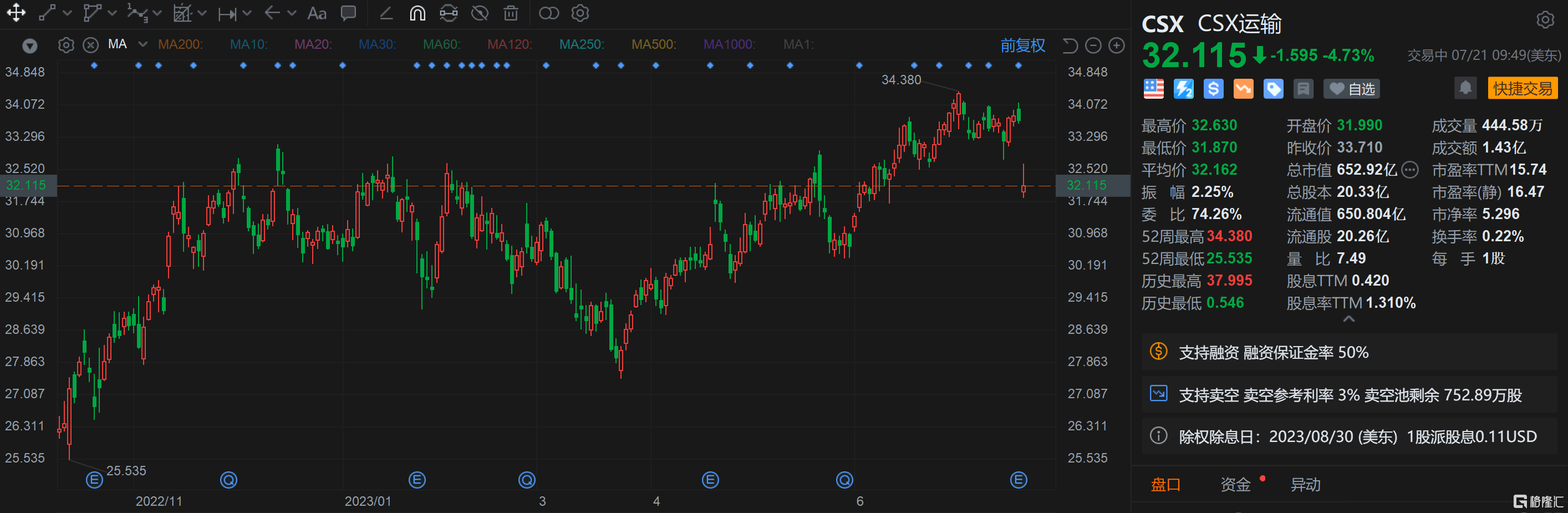Open the MA indicator dropdown
This screenshot has height=513, width=1568.
pos(142,44)
